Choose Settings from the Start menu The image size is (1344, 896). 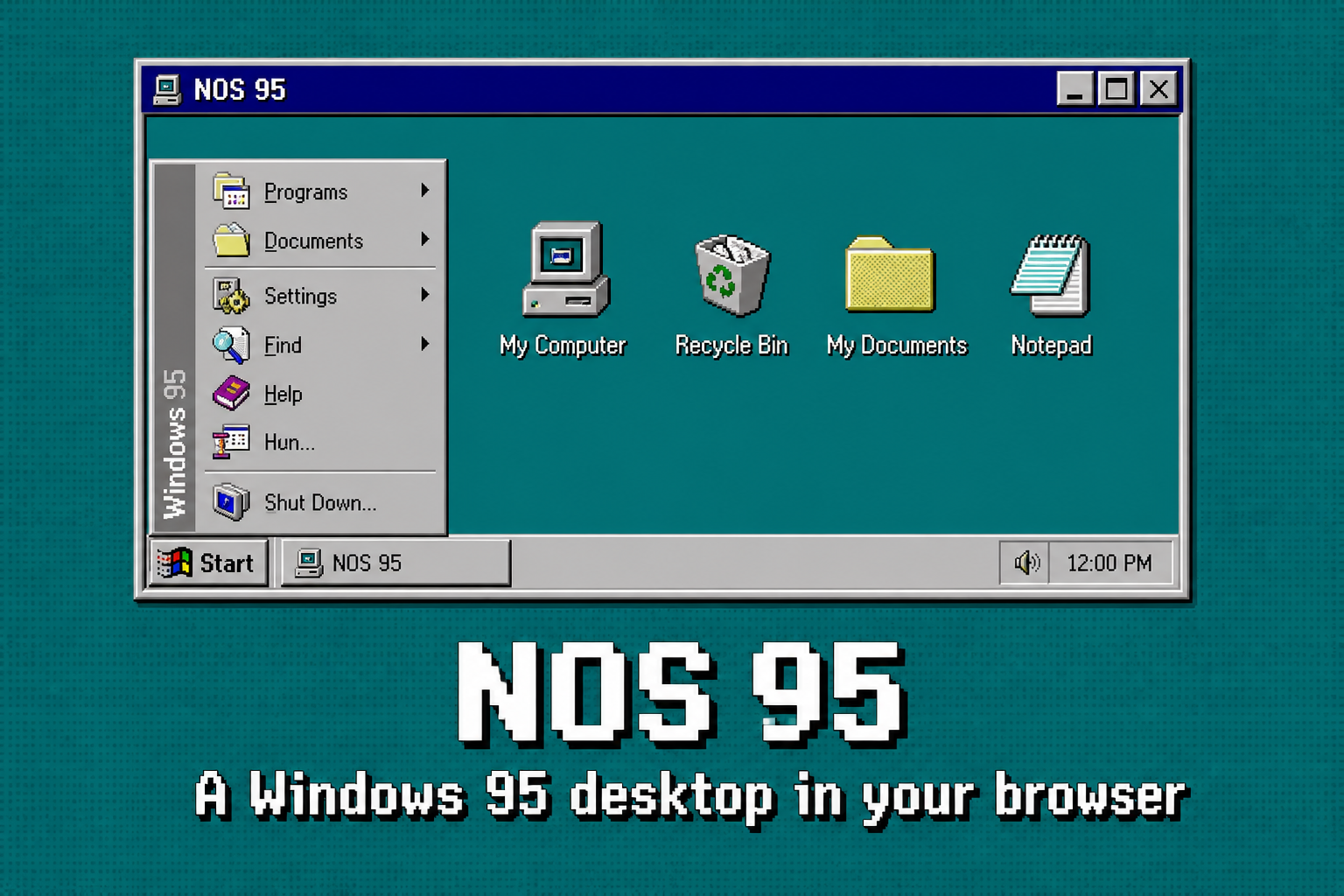point(320,296)
